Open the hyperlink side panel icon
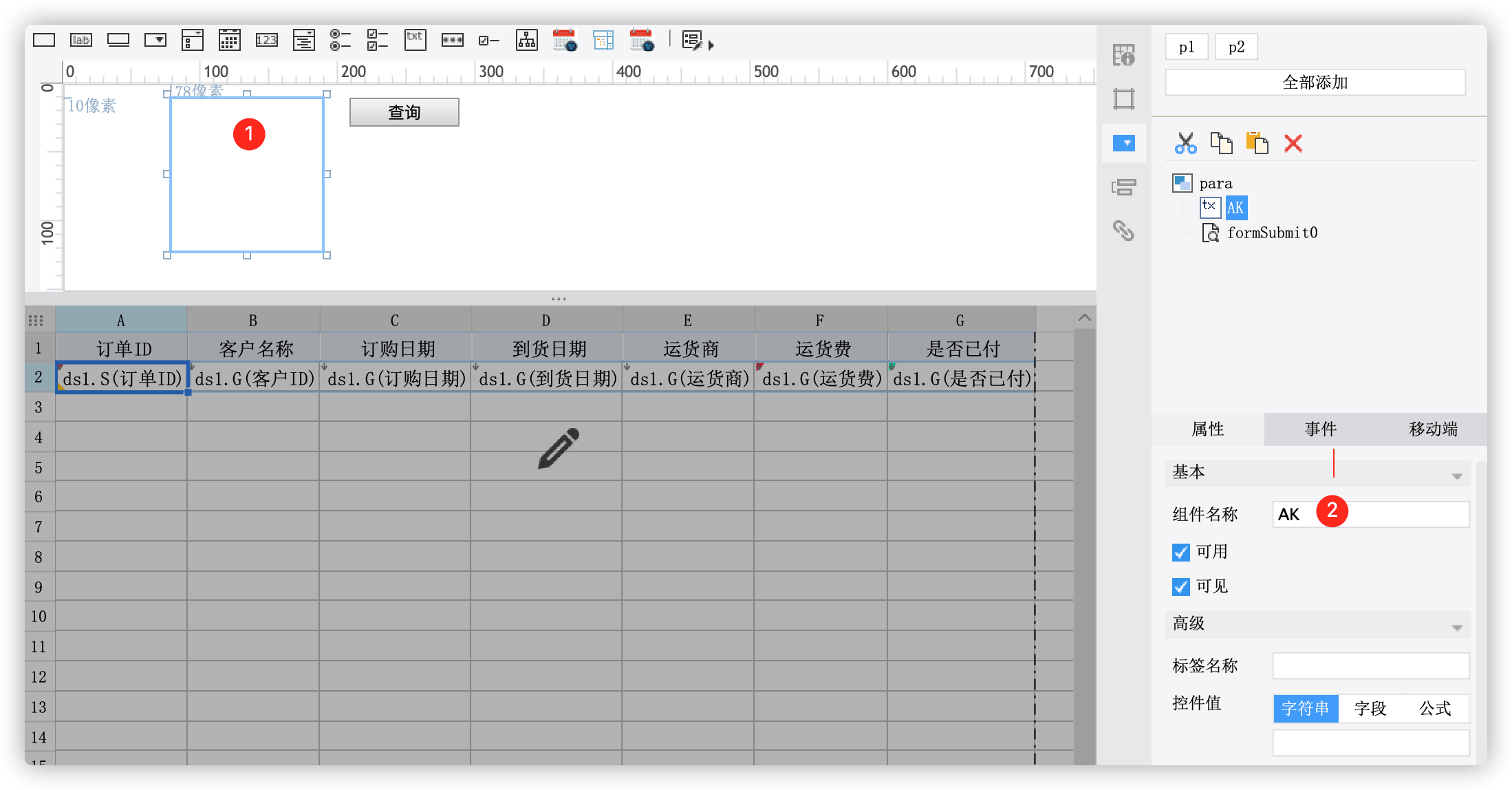Screen dimensions: 1512x790 [x=1123, y=231]
